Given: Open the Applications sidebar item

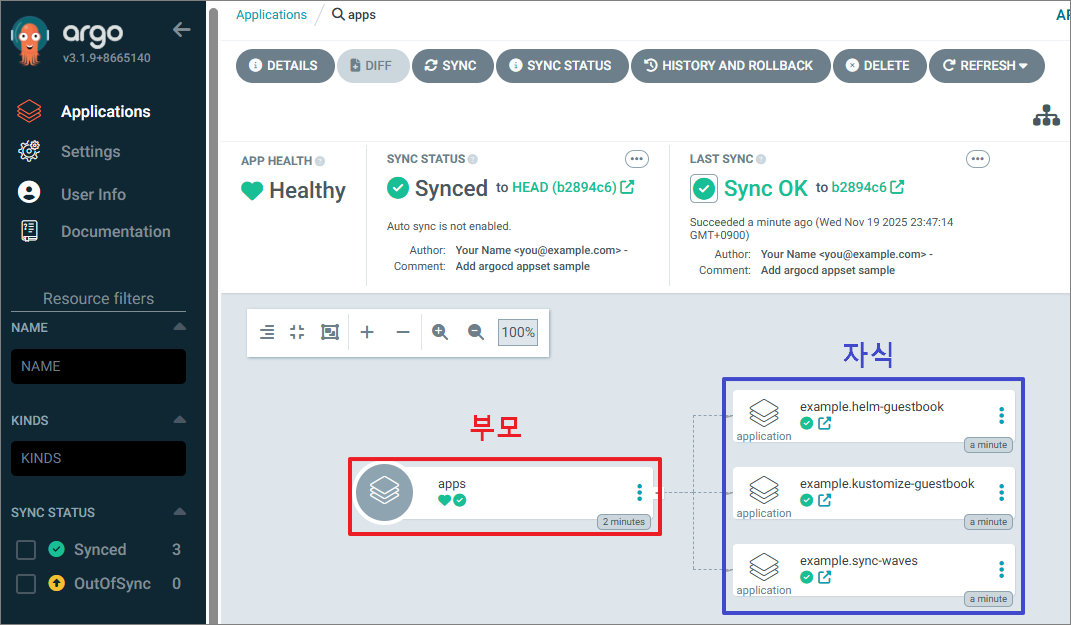Looking at the screenshot, I should (x=105, y=111).
